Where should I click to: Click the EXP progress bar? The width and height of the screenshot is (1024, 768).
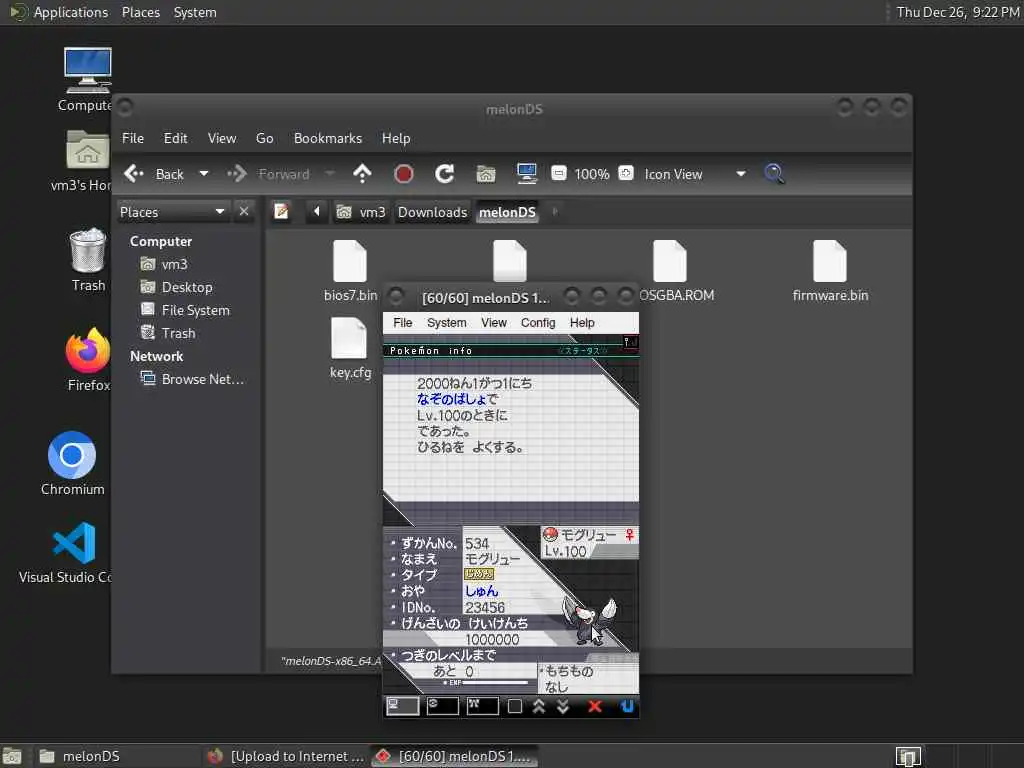click(x=494, y=682)
